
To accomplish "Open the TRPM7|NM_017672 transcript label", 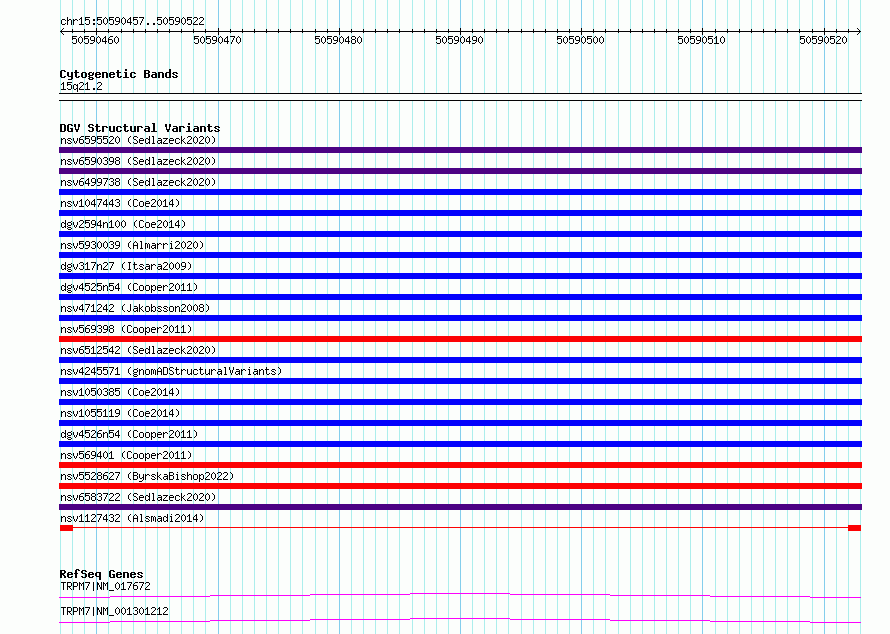I will [x=105, y=586].
